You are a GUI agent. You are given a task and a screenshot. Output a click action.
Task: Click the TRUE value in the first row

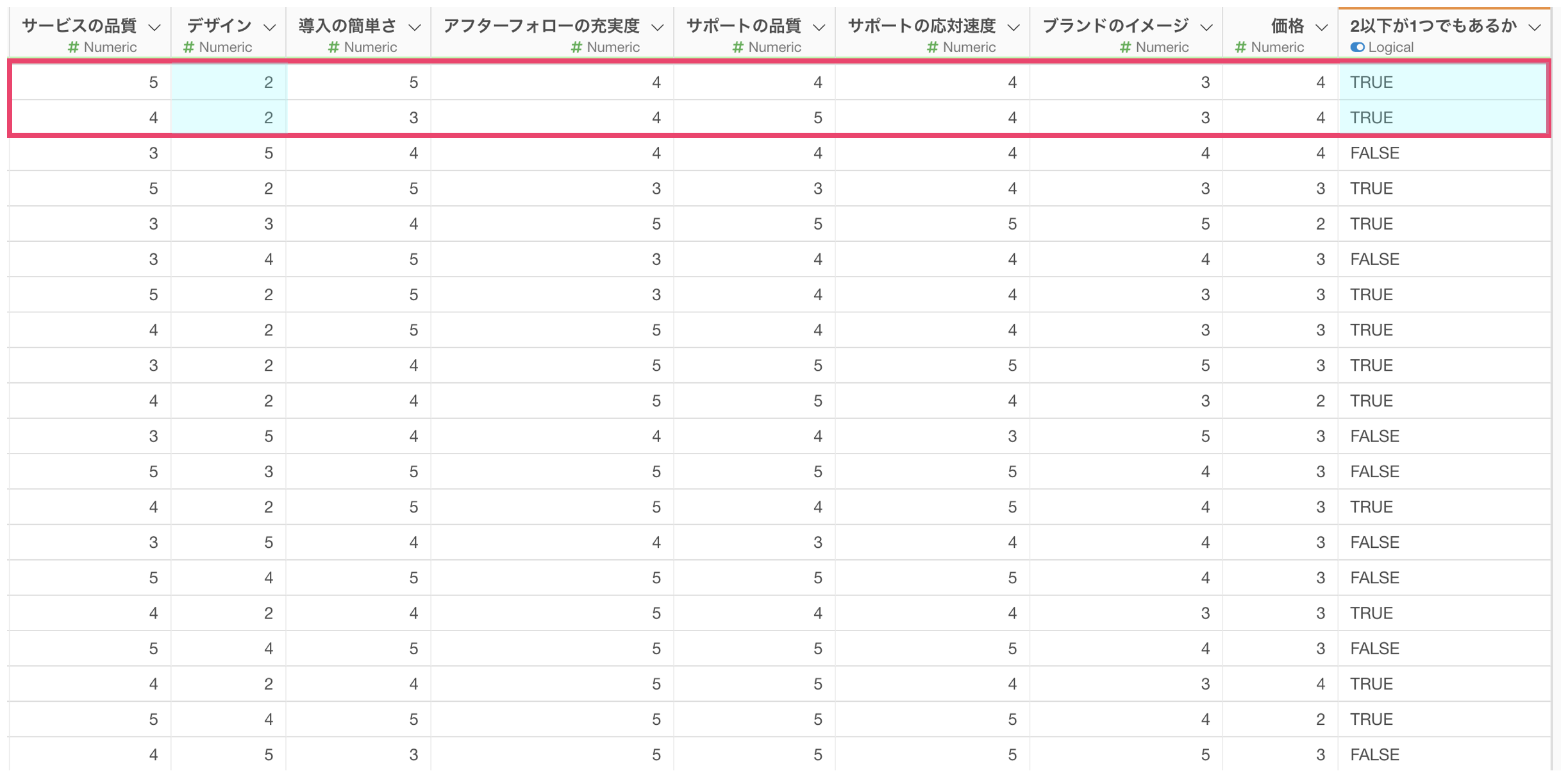(1371, 82)
